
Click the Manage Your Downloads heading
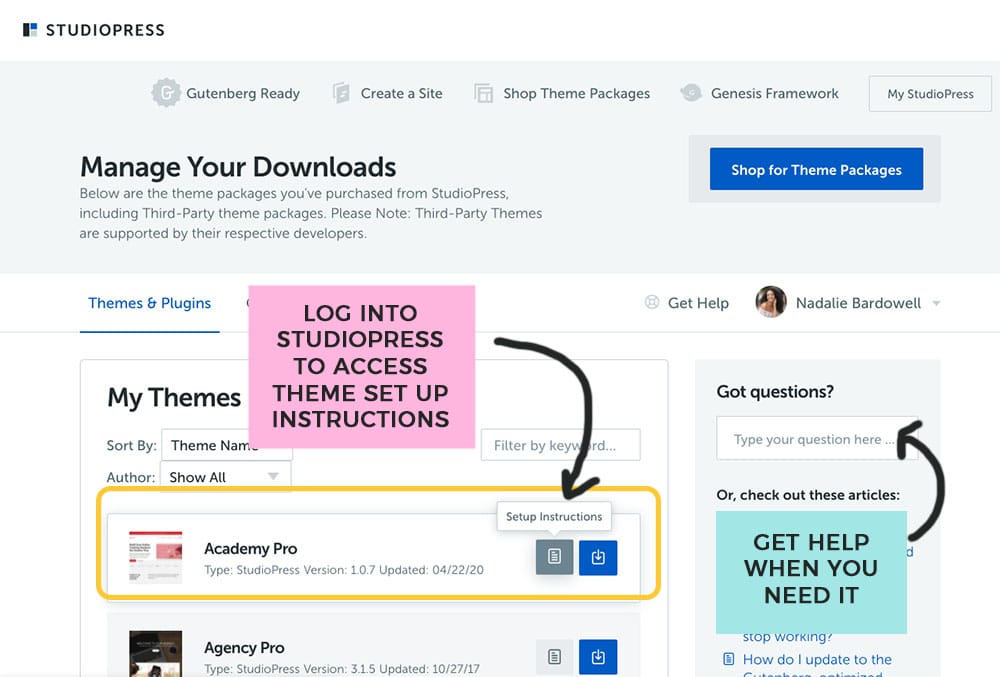coord(238,167)
